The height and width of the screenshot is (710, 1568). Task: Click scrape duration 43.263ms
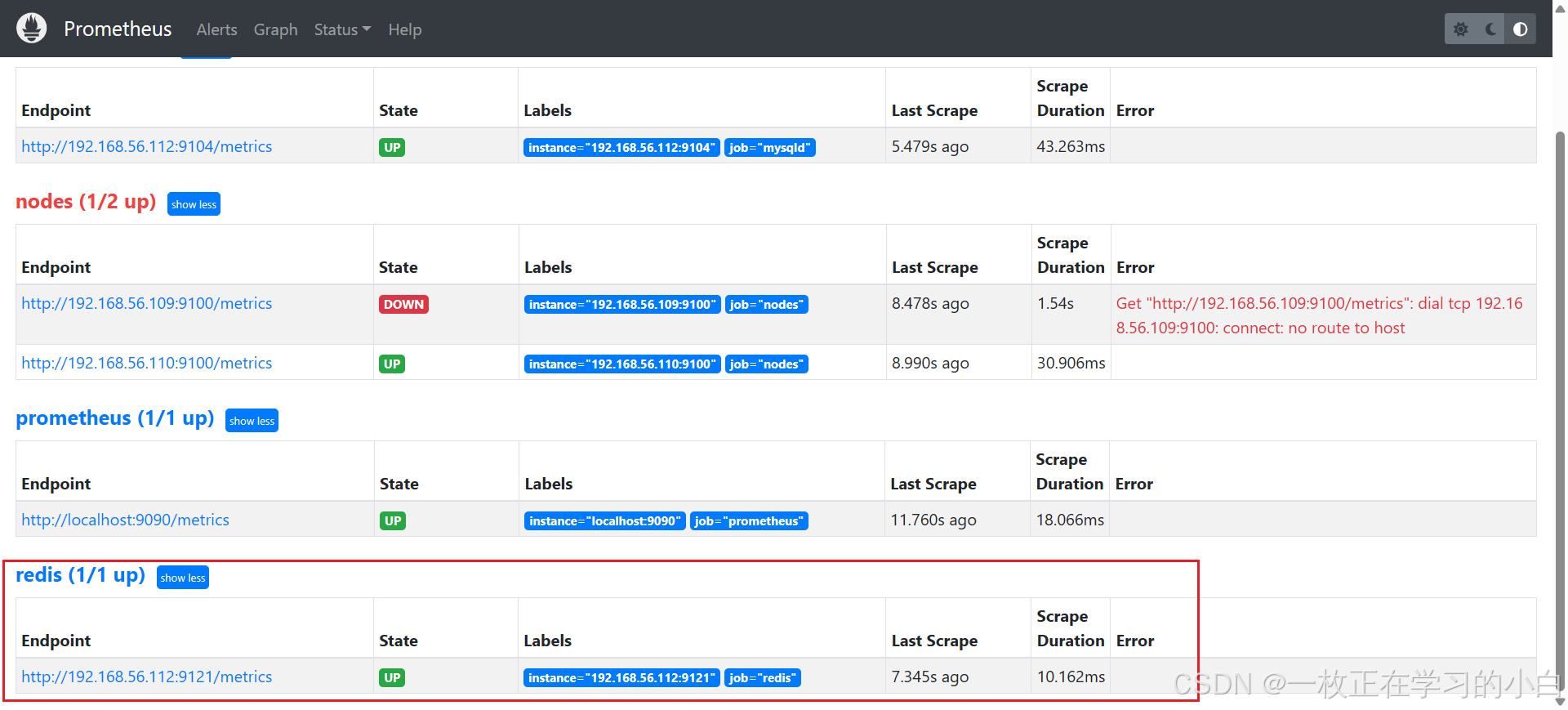[1071, 146]
